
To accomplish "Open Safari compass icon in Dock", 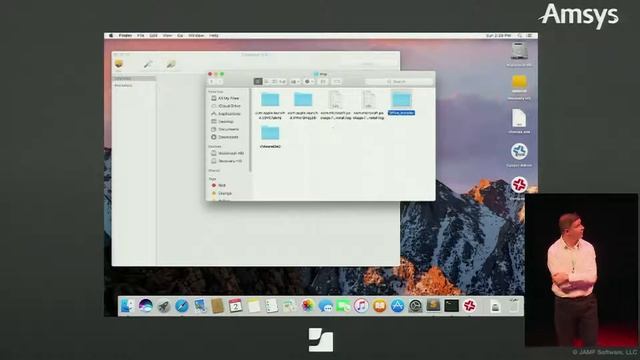I will click(182, 306).
